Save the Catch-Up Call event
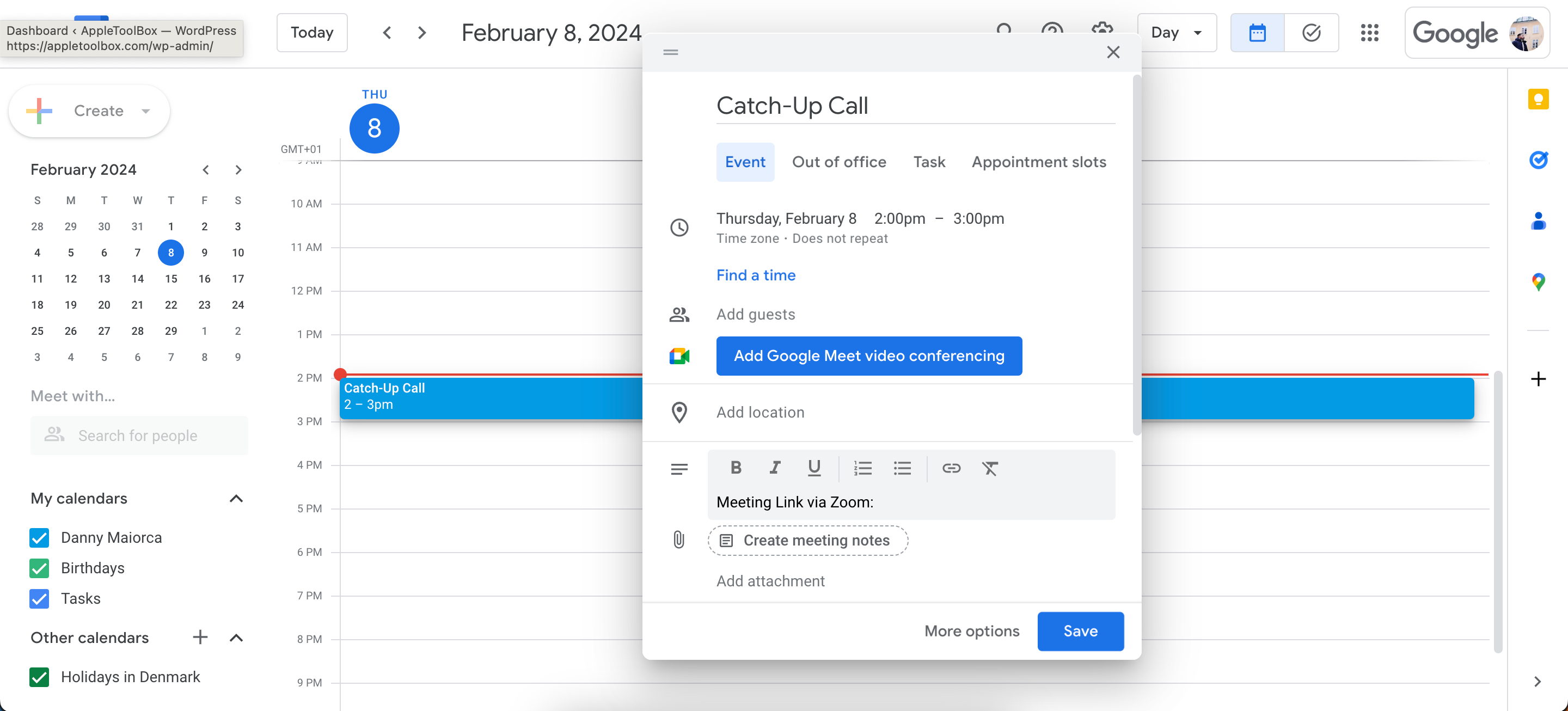 tap(1080, 632)
